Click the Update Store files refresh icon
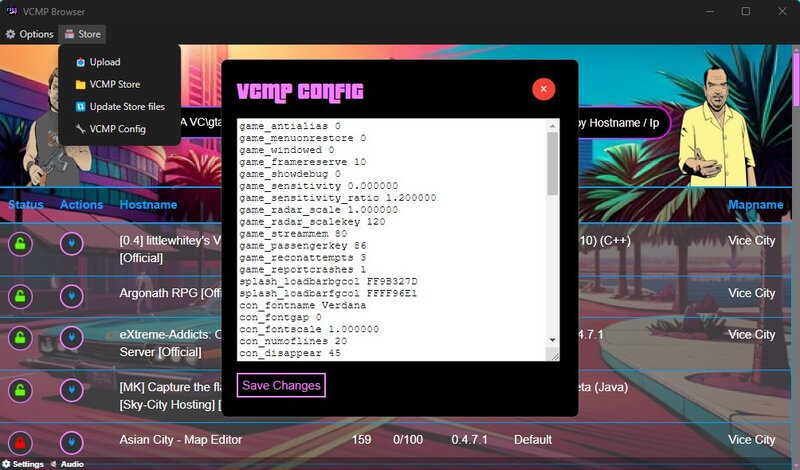The height and width of the screenshot is (470, 800). click(80, 107)
